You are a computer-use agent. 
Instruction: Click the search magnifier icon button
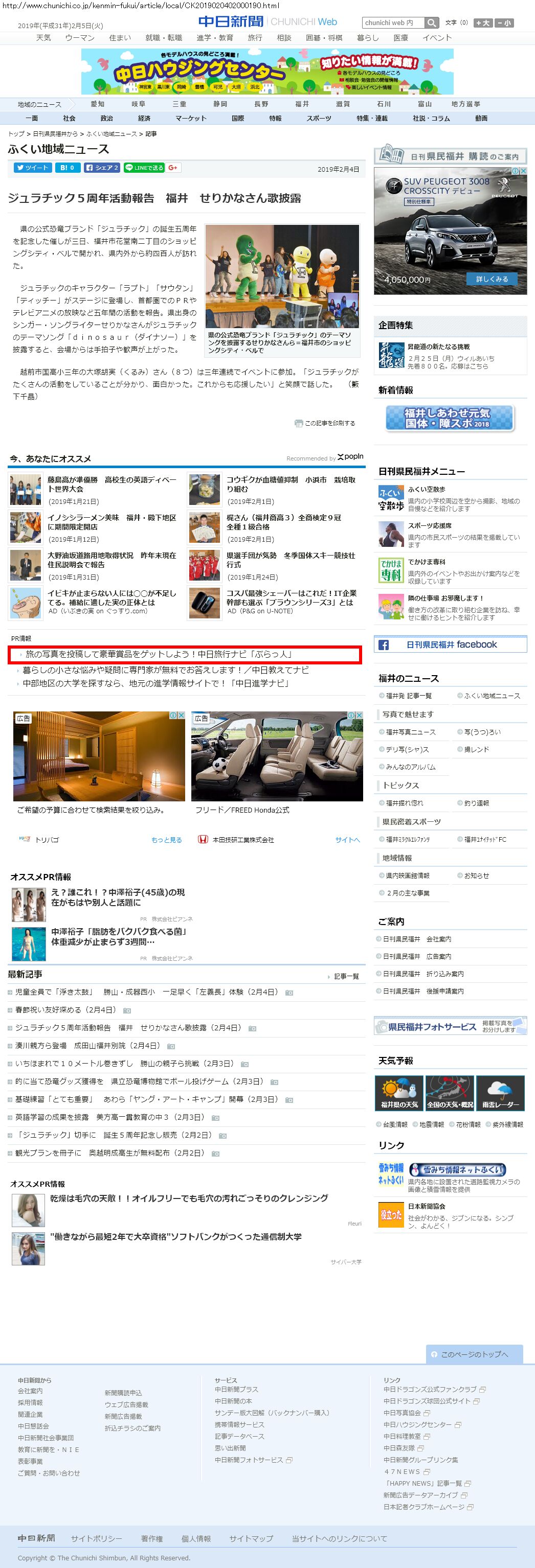[x=431, y=23]
